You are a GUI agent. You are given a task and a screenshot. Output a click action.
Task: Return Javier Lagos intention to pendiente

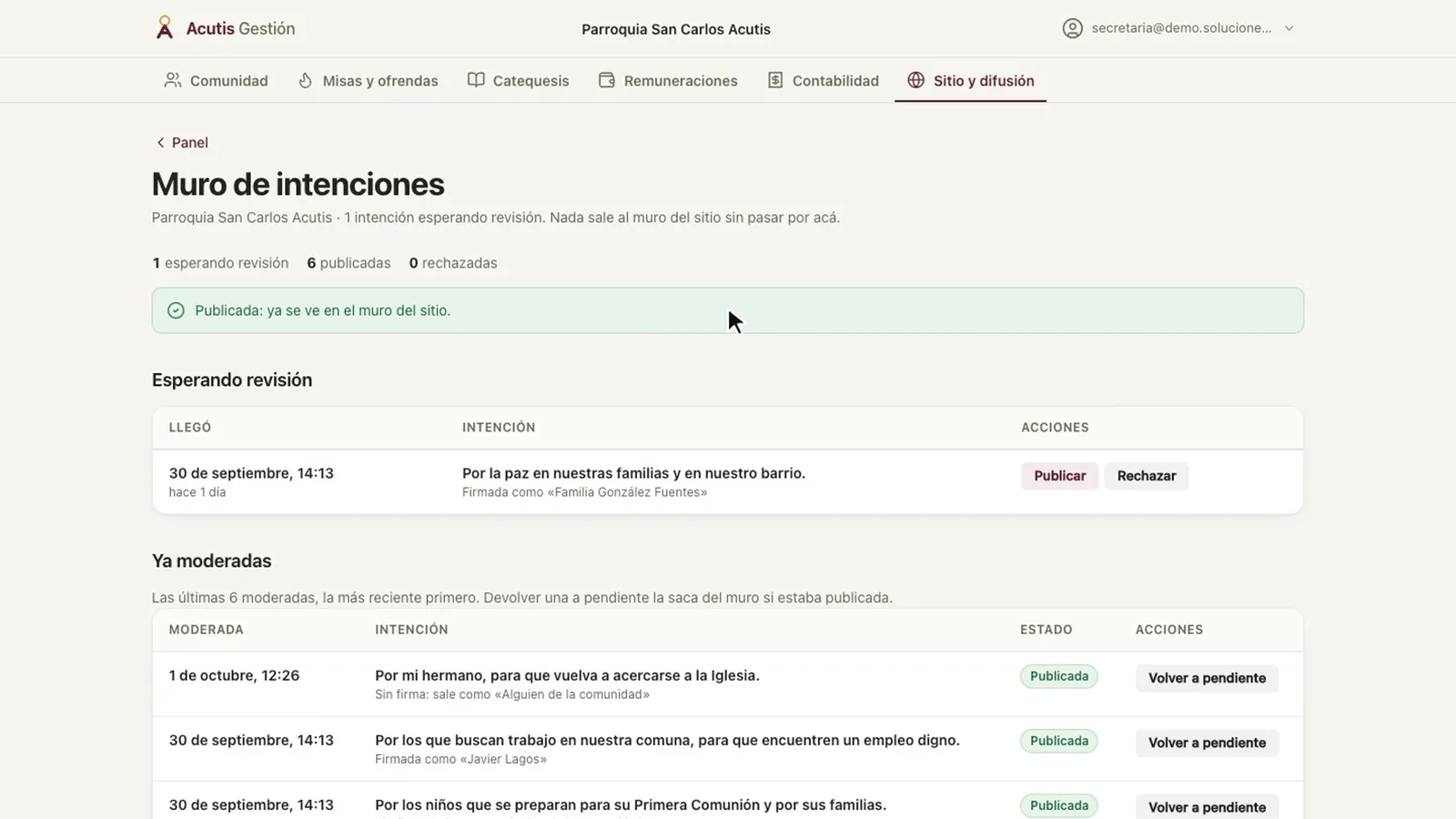(1207, 743)
